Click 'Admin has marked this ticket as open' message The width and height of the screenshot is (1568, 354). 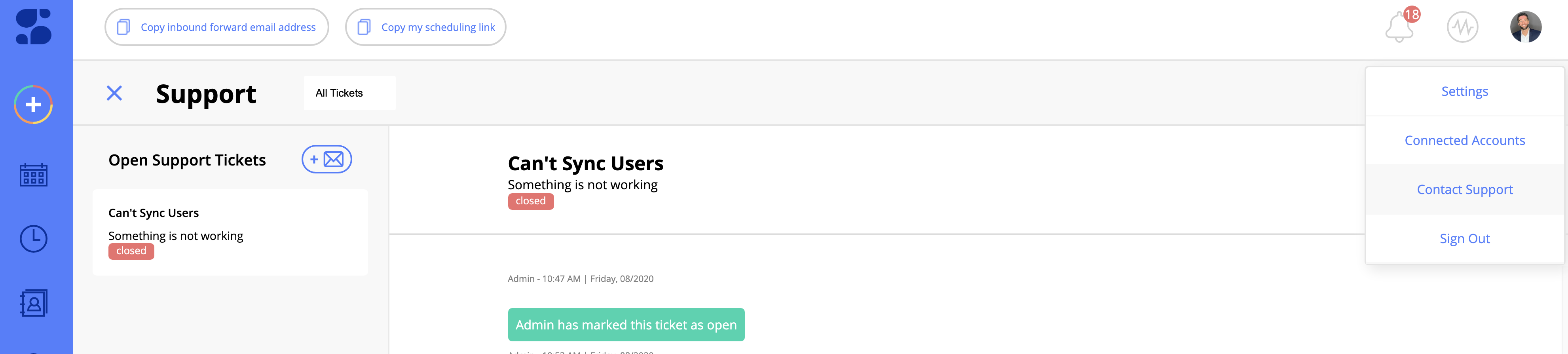point(626,325)
